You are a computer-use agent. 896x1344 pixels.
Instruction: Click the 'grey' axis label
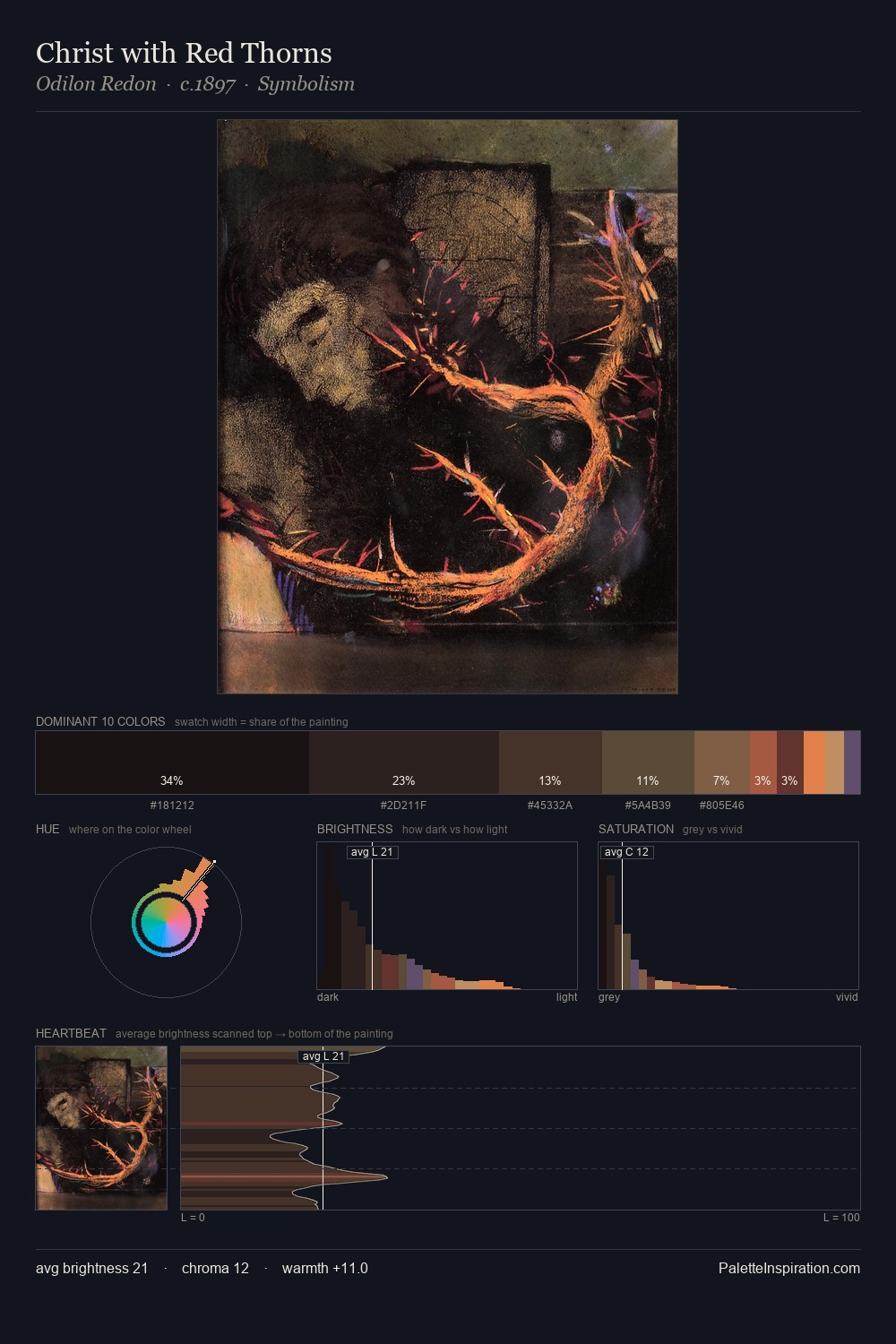click(609, 997)
